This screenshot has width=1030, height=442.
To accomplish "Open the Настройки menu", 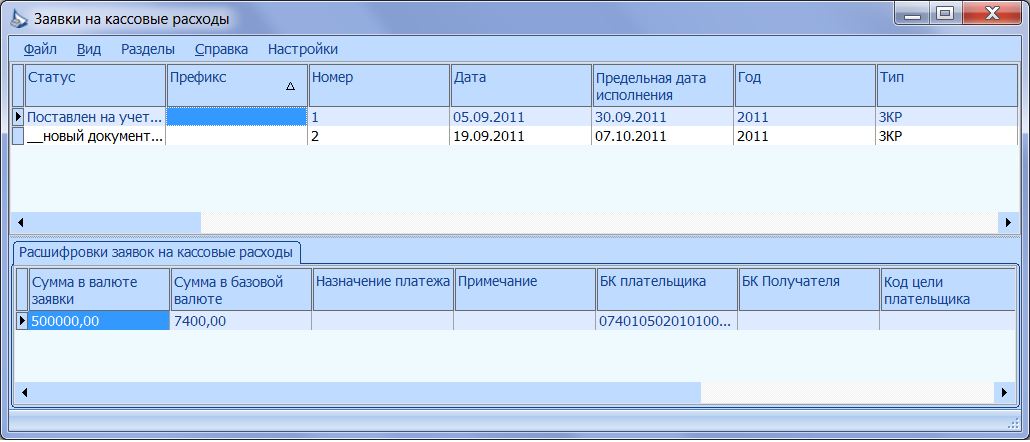I will click(303, 49).
